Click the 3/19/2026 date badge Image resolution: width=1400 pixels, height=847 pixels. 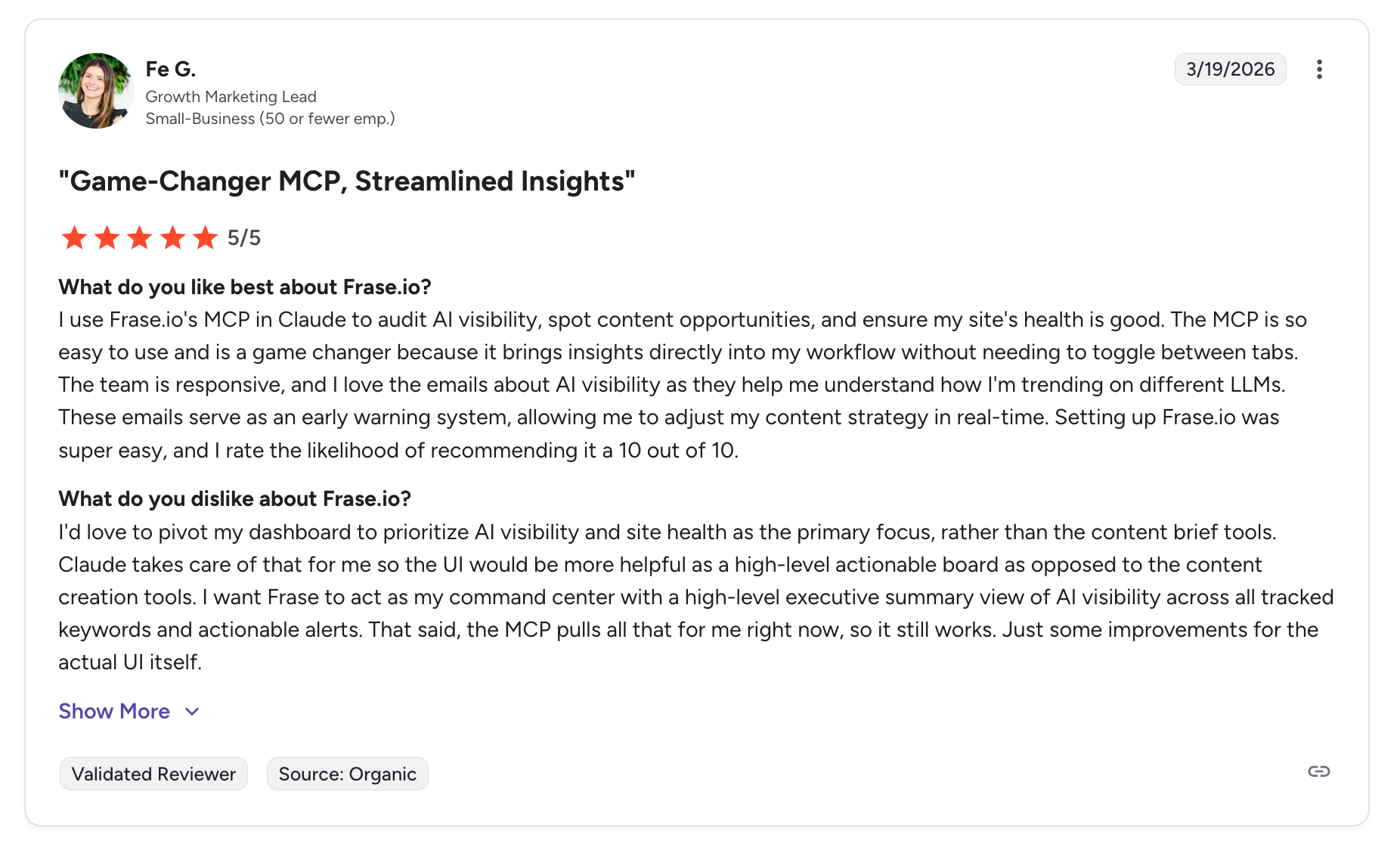pyautogui.click(x=1230, y=70)
